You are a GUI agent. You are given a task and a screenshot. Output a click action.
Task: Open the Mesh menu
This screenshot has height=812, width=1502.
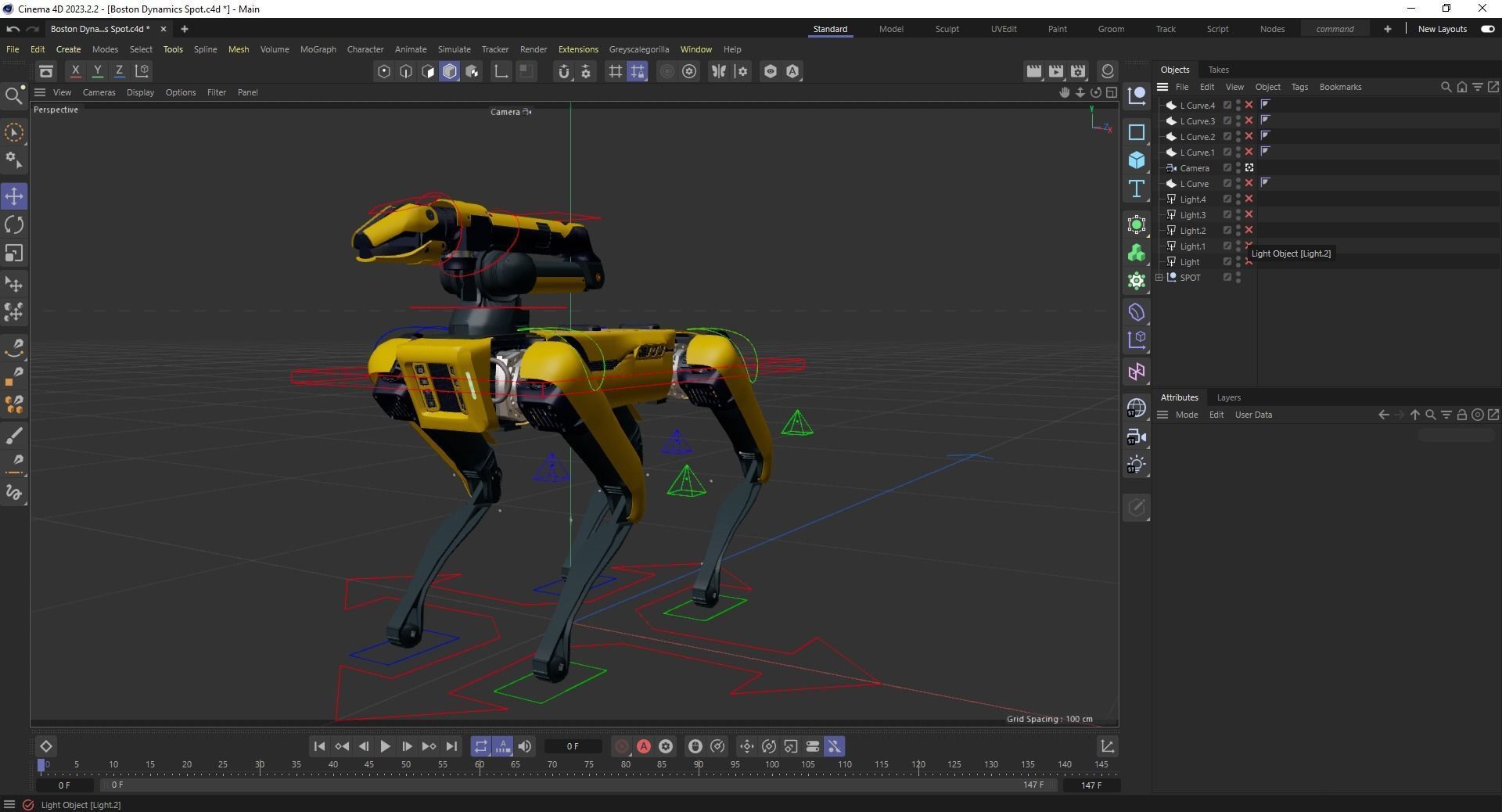tap(238, 49)
